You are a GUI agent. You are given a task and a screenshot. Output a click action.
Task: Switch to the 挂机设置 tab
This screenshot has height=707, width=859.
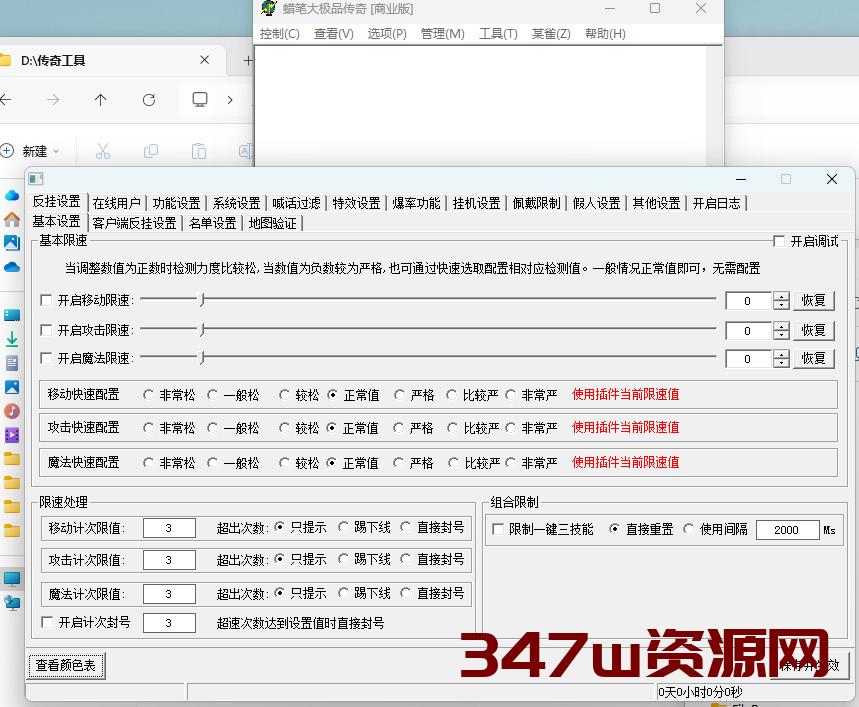click(x=475, y=202)
